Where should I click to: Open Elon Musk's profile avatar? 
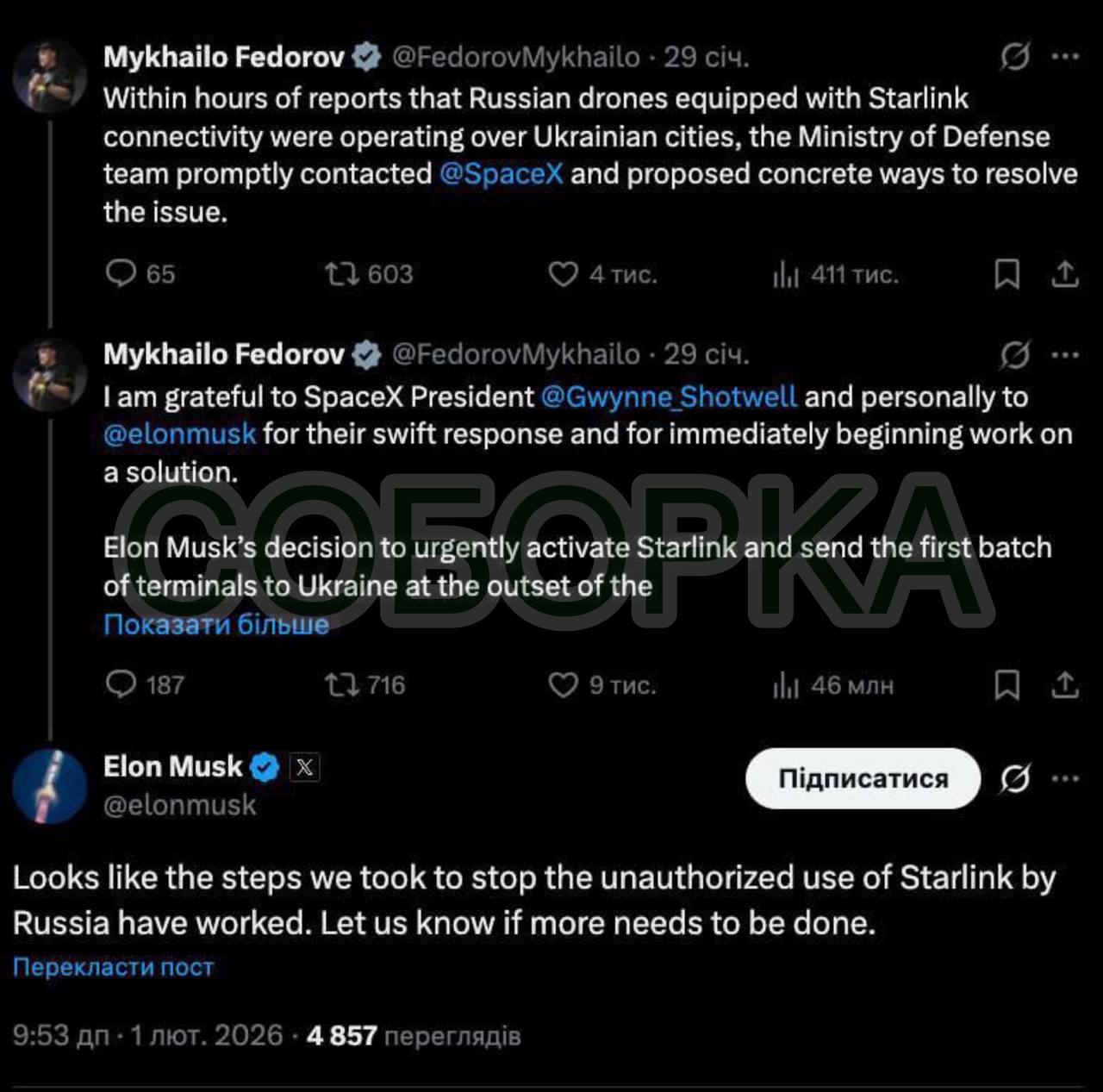click(x=50, y=786)
